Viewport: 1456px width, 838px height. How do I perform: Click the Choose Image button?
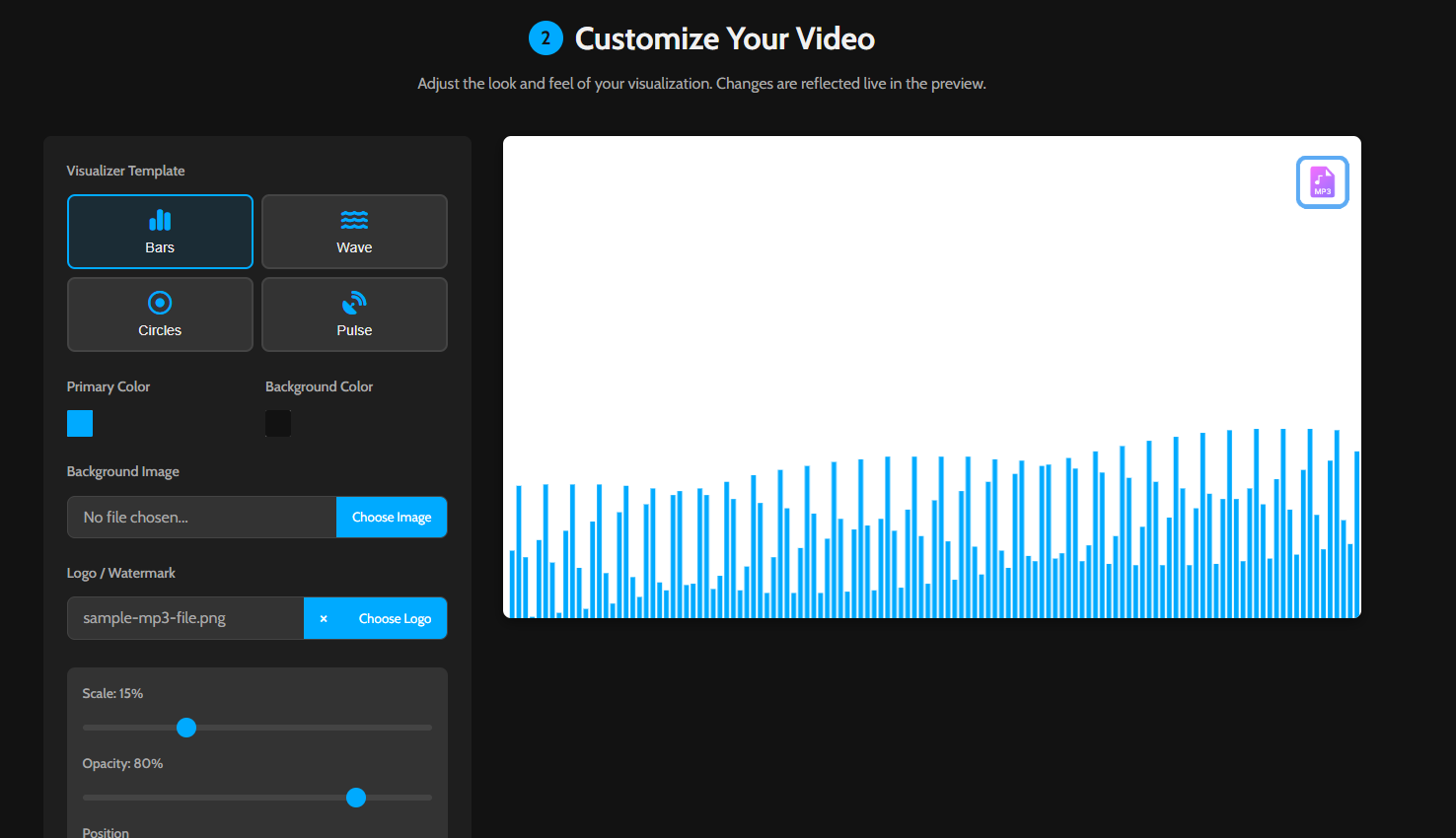point(392,517)
